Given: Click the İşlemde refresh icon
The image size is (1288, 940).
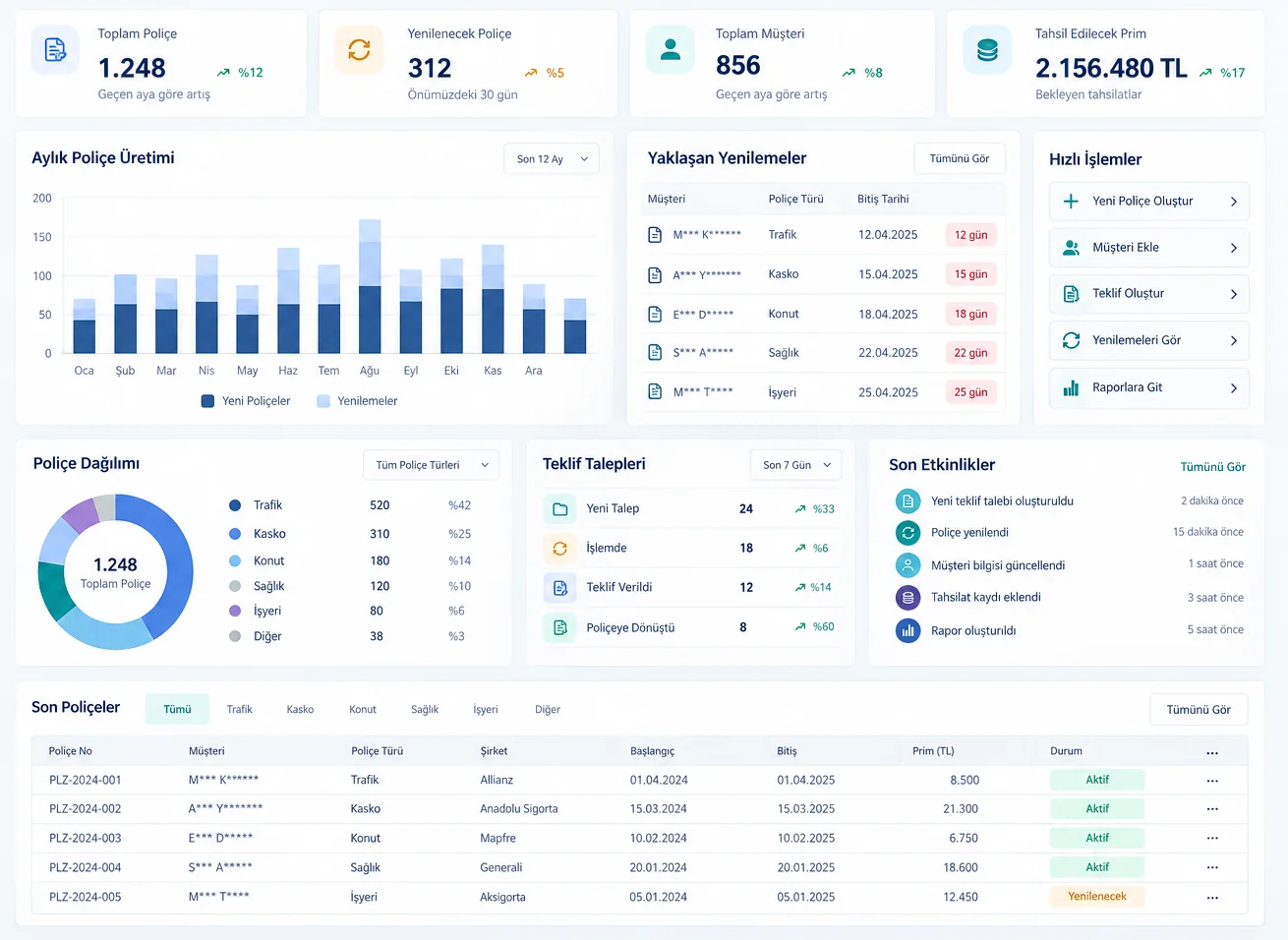Looking at the screenshot, I should 559,549.
